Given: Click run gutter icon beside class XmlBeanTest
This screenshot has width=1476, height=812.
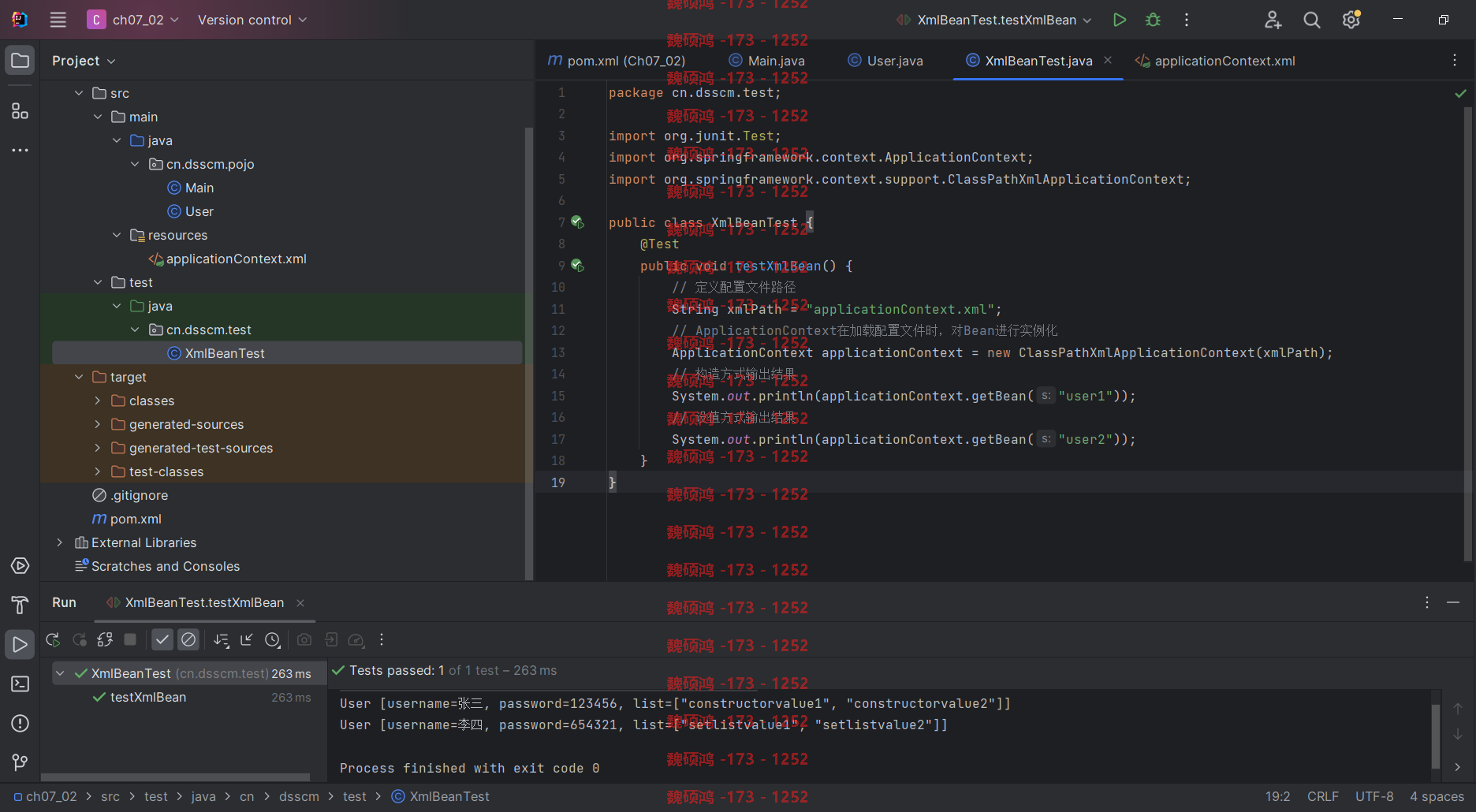Looking at the screenshot, I should [578, 222].
